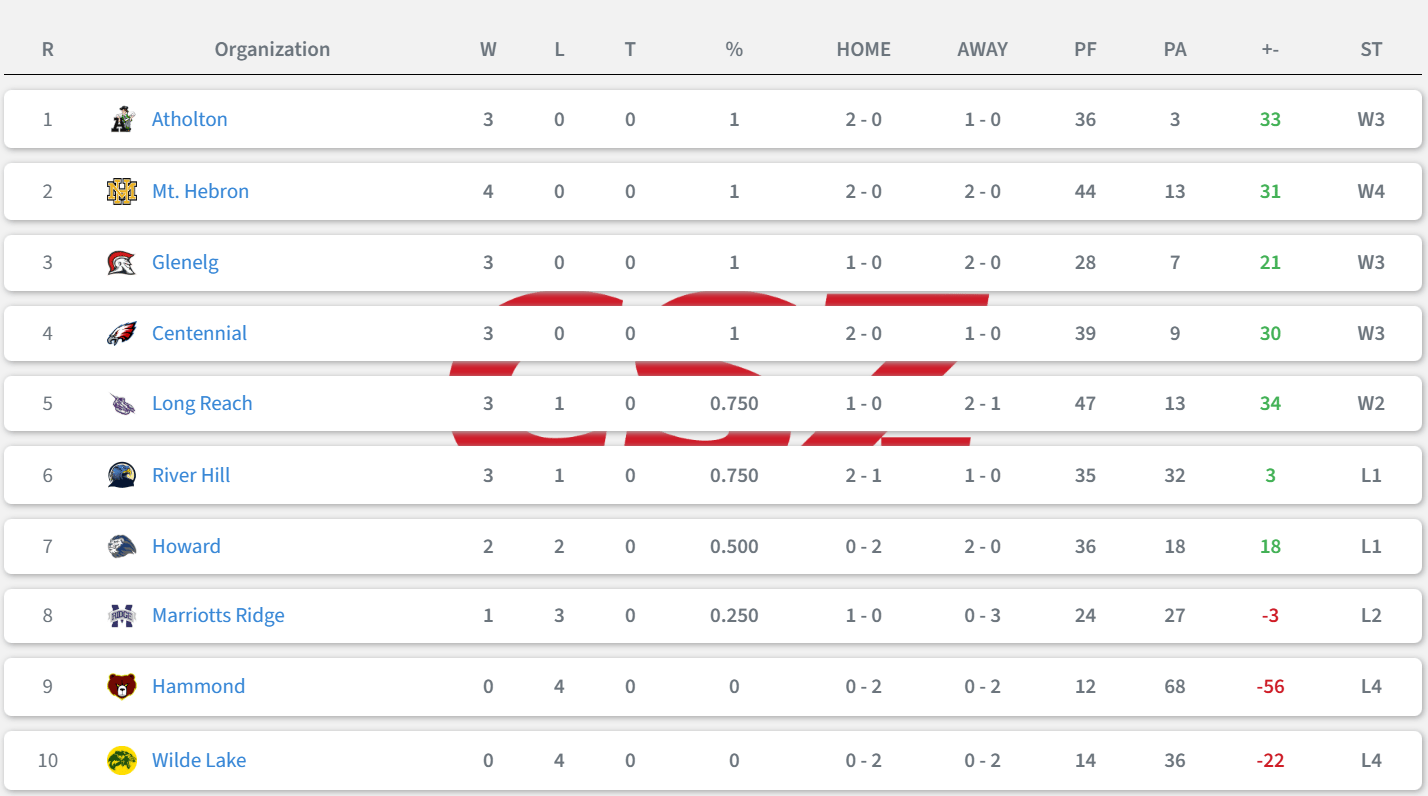Image resolution: width=1428 pixels, height=796 pixels.
Task: Open the Mt. Hebron team page
Action: pos(200,191)
